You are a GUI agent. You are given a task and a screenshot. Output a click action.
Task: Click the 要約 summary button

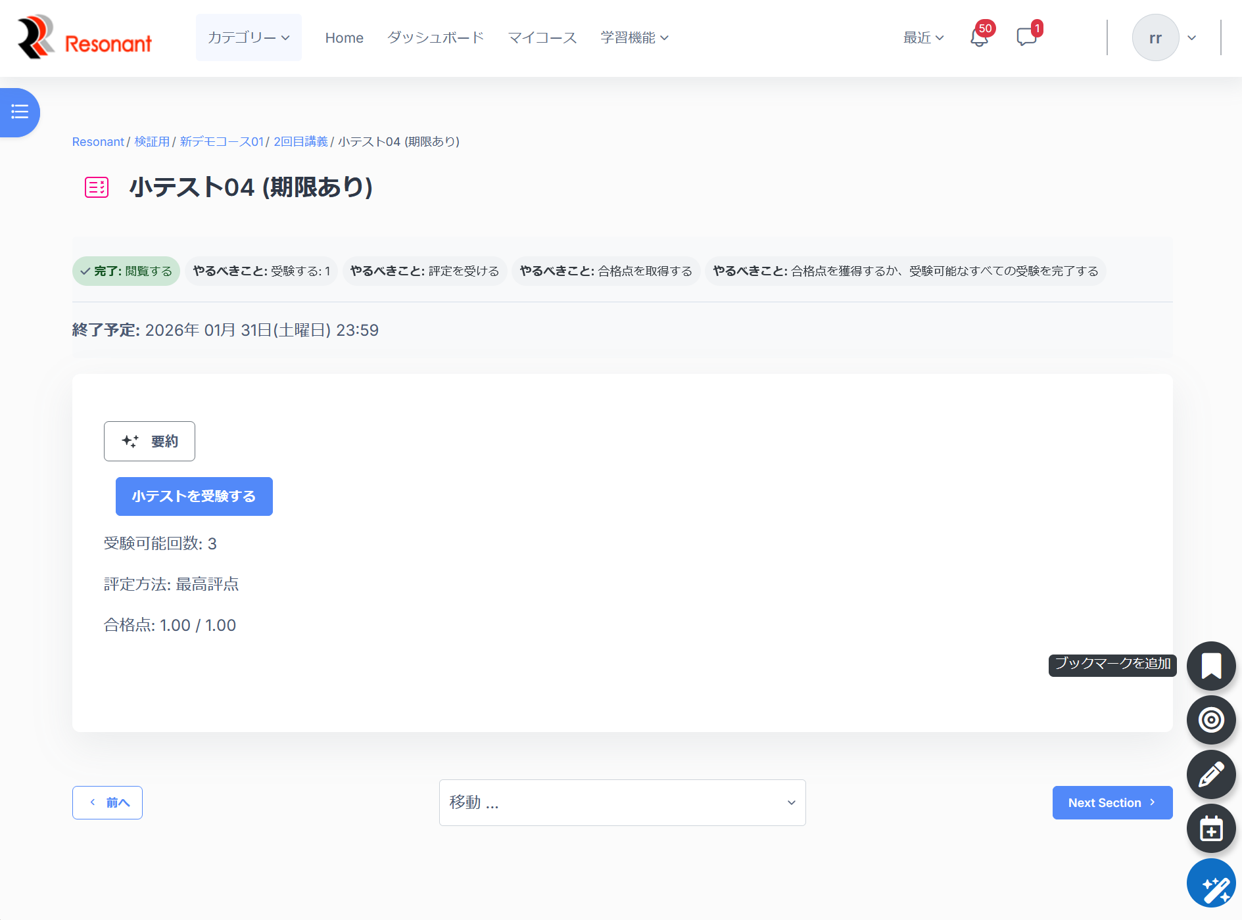pos(149,441)
